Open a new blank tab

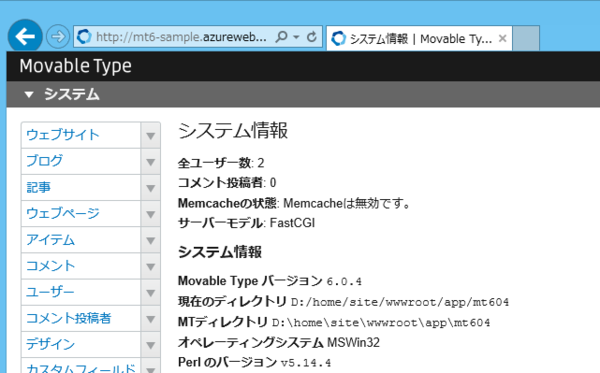[x=526, y=38]
